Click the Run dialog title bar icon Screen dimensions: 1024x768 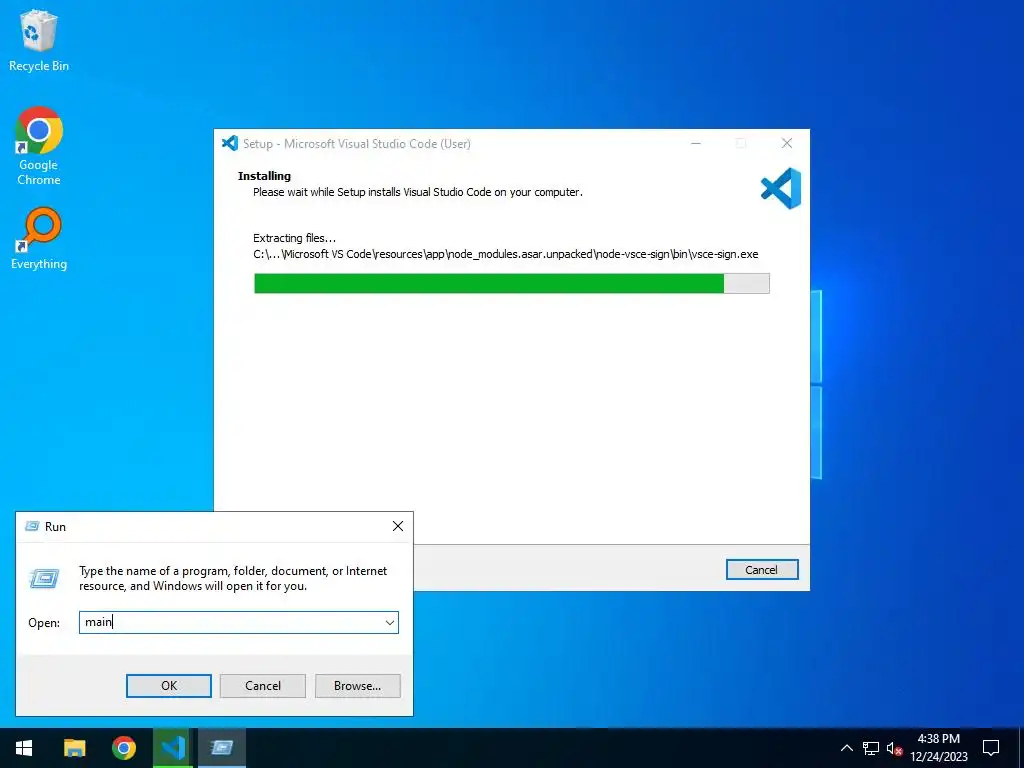tap(32, 526)
